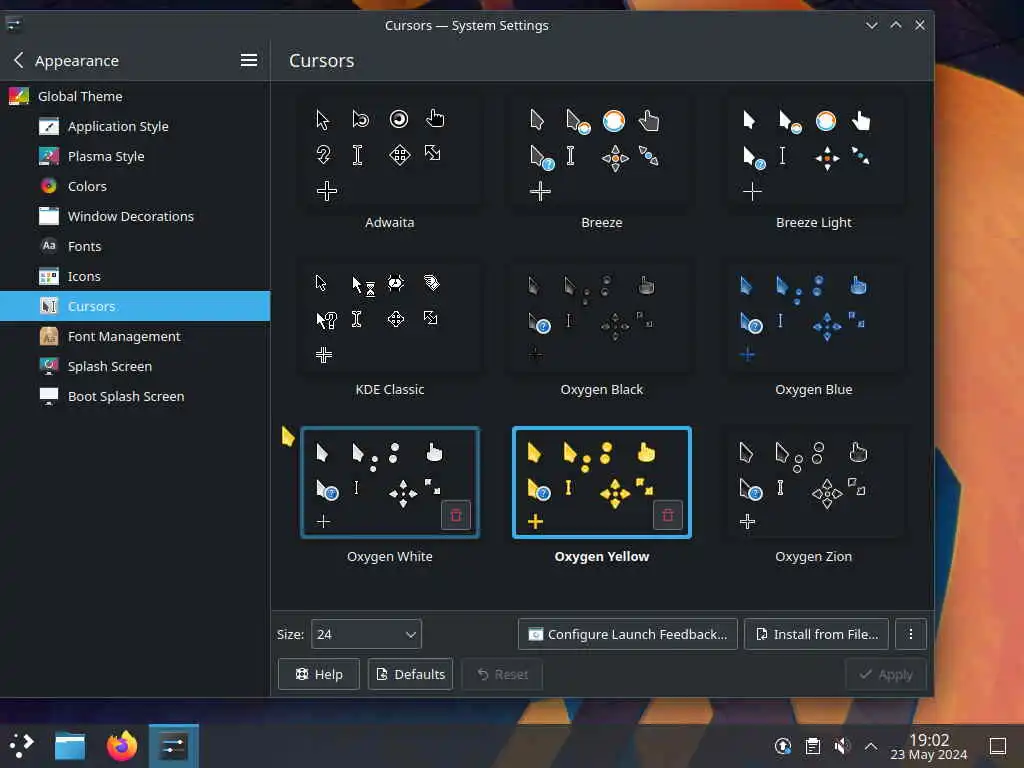Expand hidden system tray icons
Viewport: 1024px width, 768px height.
(871, 746)
